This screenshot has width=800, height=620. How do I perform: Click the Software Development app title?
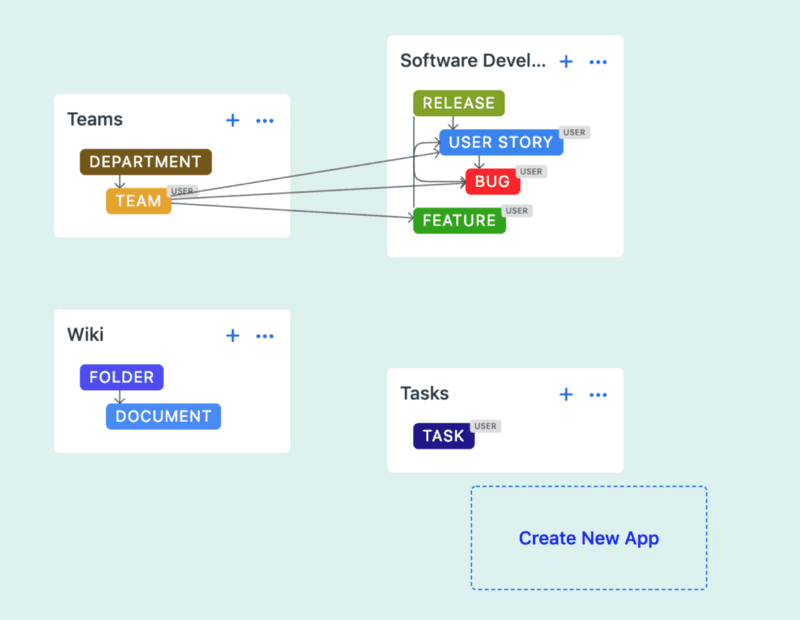473,61
